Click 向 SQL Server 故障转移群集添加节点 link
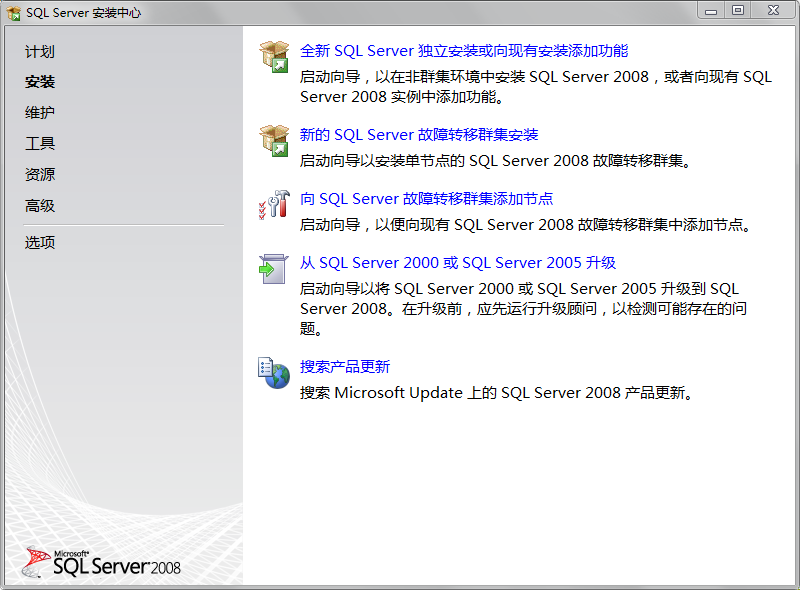Screen dimensions: 800x590 click(427, 199)
